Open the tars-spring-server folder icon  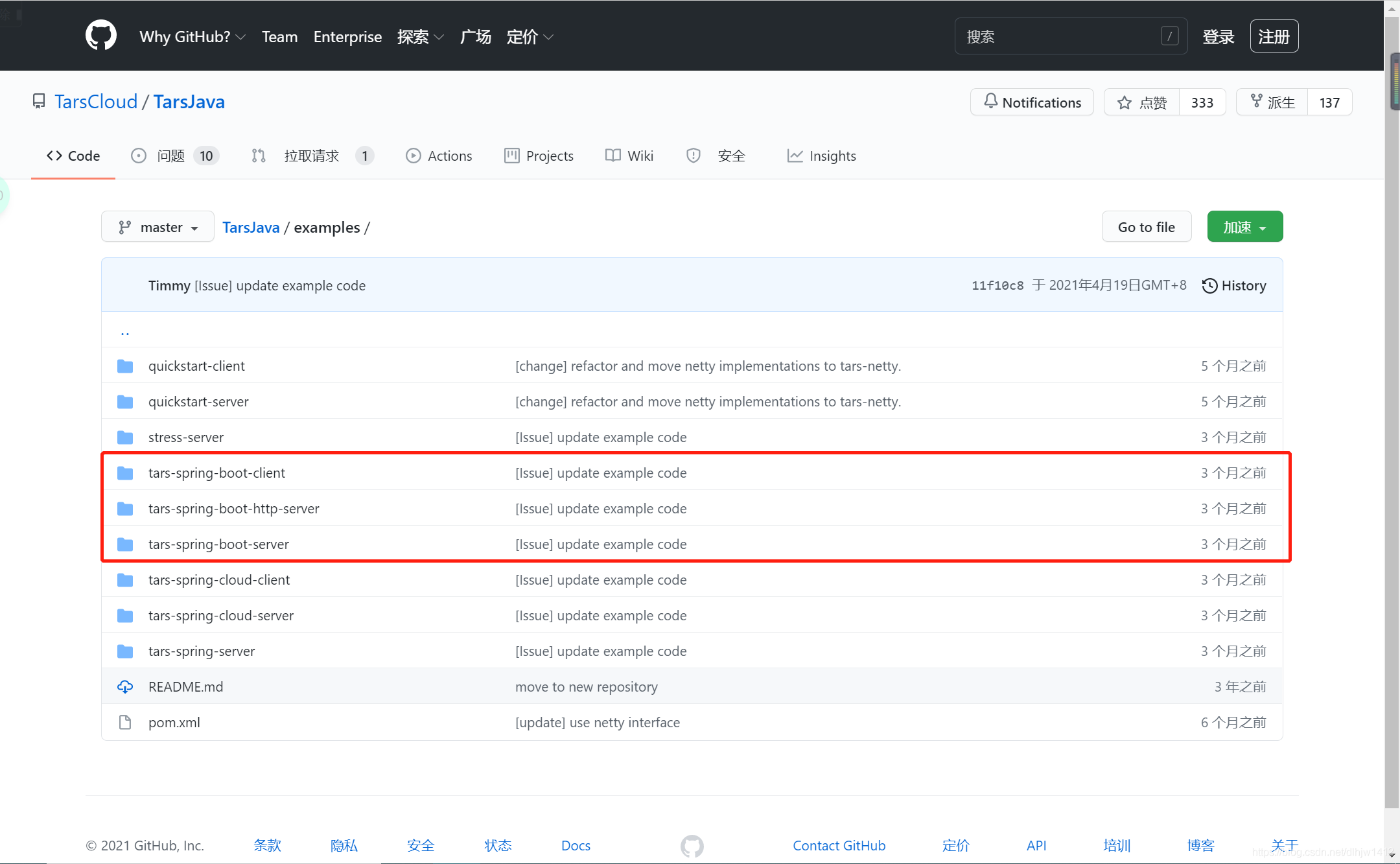(x=125, y=651)
